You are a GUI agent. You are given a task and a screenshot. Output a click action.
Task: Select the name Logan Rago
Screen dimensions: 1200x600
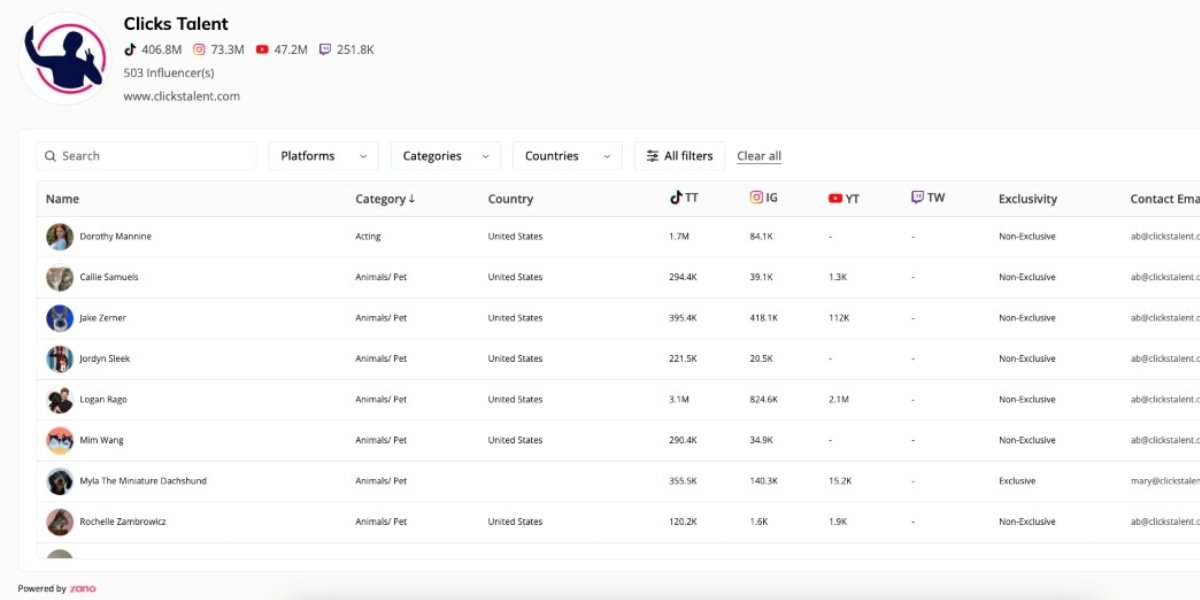(x=103, y=400)
